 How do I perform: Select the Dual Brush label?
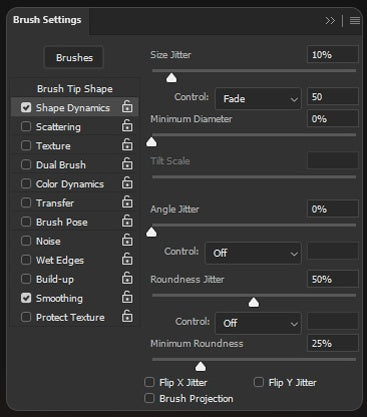tap(61, 165)
